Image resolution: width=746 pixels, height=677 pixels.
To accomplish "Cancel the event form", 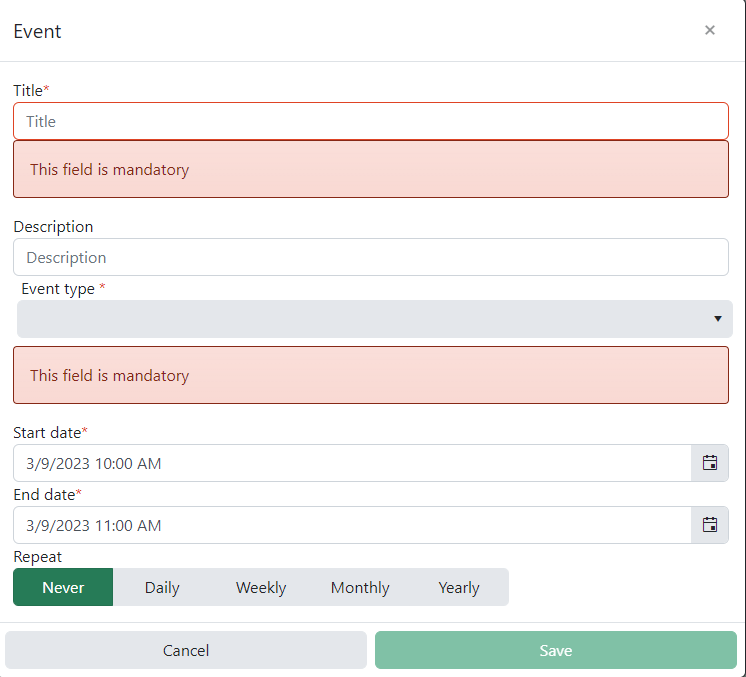I will pos(186,650).
